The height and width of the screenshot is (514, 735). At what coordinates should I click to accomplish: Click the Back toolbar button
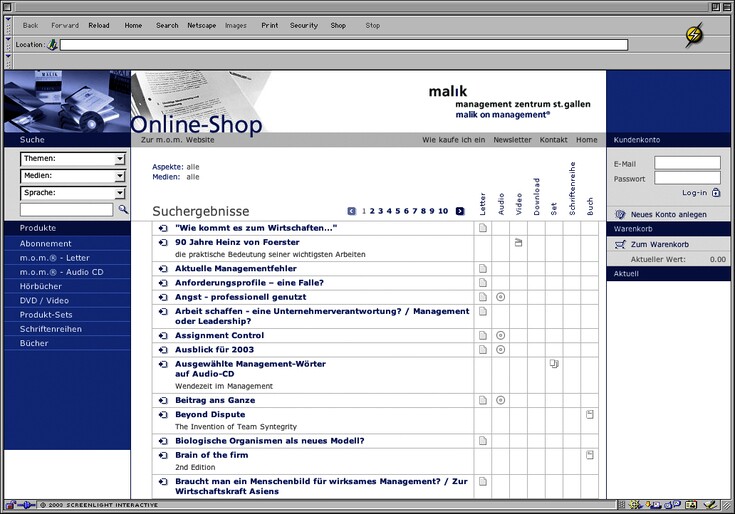(x=30, y=26)
